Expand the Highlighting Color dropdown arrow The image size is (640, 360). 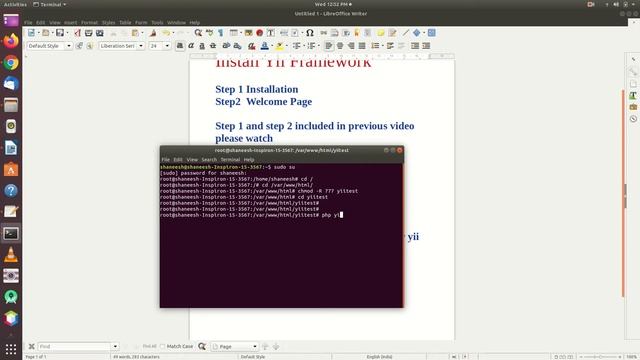point(287,46)
